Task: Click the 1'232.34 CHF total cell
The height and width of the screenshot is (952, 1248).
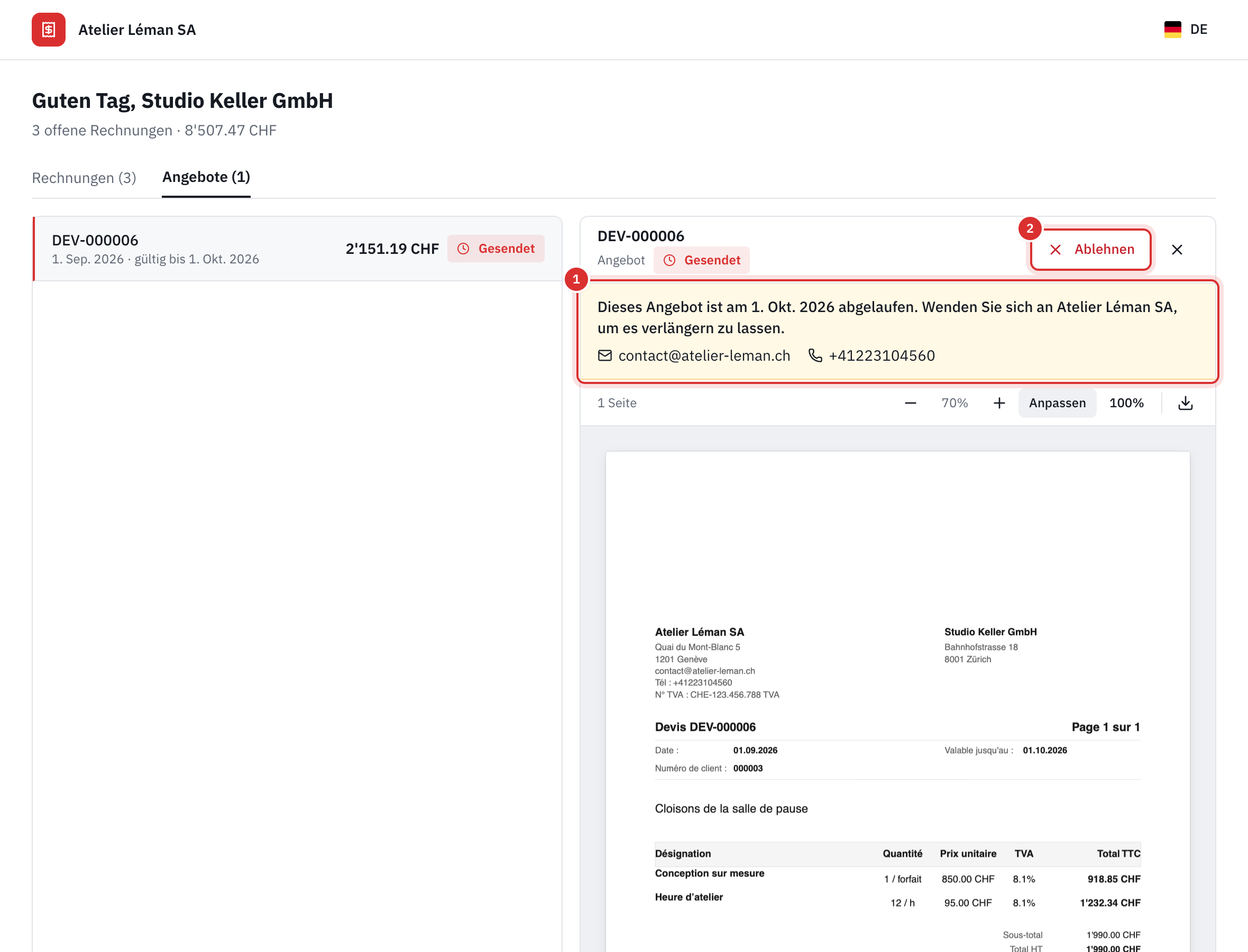Action: (1110, 903)
